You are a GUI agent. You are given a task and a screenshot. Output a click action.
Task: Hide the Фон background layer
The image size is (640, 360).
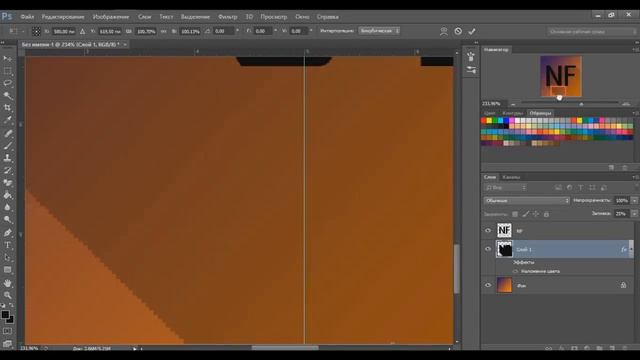pos(488,285)
